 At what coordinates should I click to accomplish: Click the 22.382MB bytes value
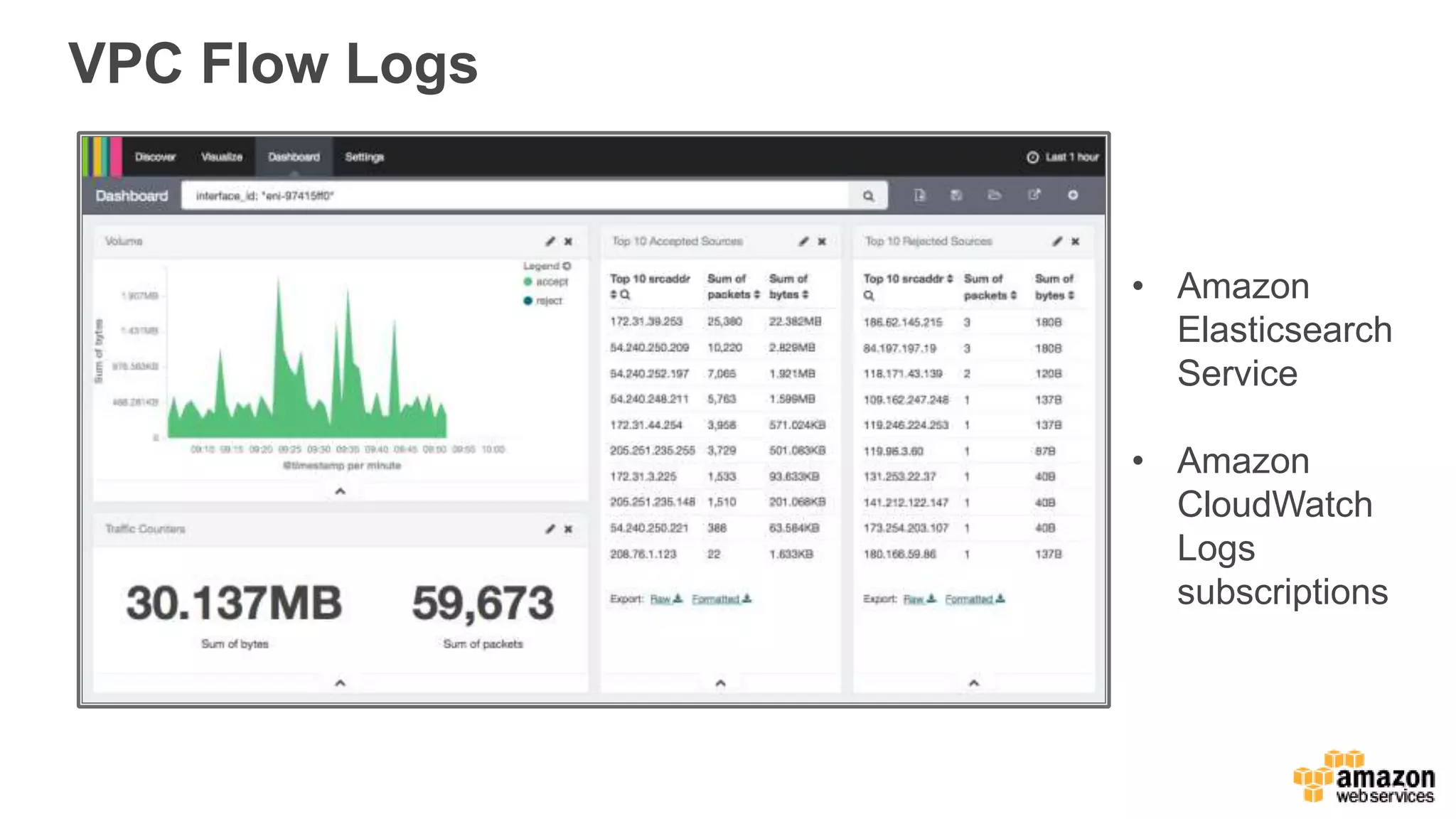coord(795,322)
